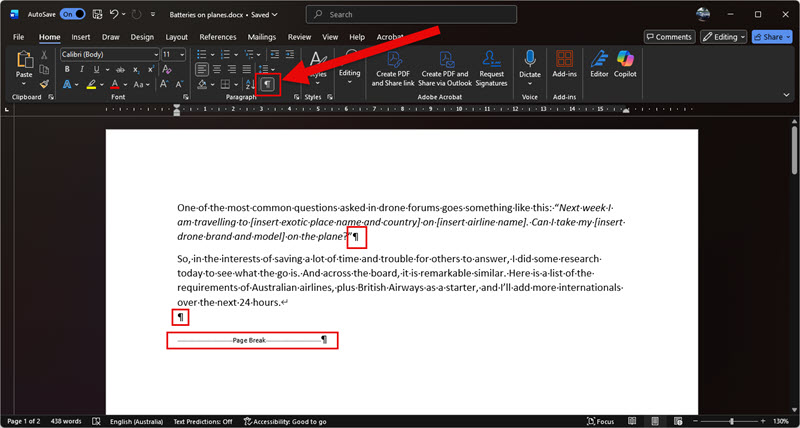Image resolution: width=800 pixels, height=428 pixels.
Task: Open Paragraph settings dialog launcher
Action: (x=296, y=97)
